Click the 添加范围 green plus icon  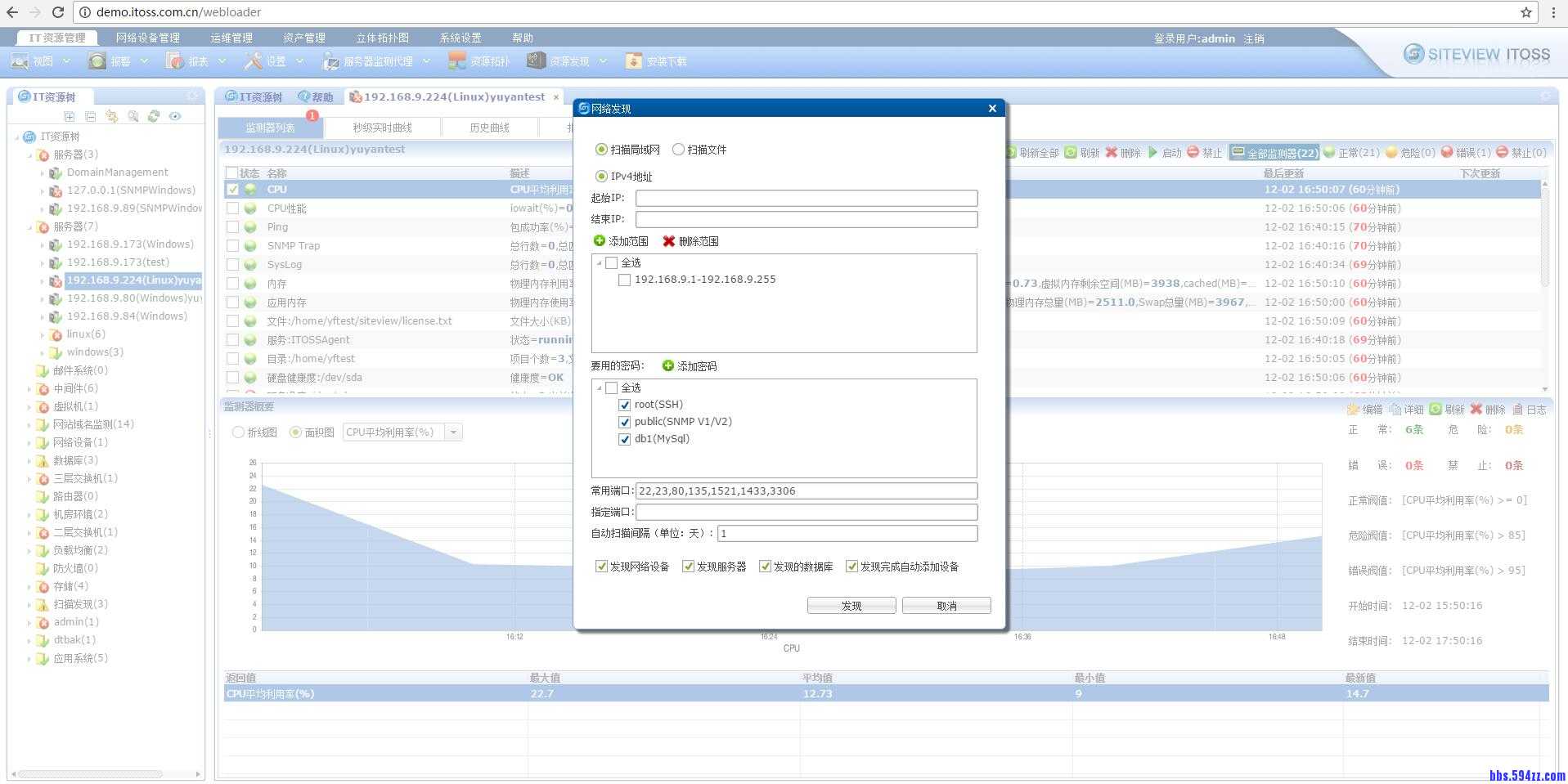tap(598, 240)
